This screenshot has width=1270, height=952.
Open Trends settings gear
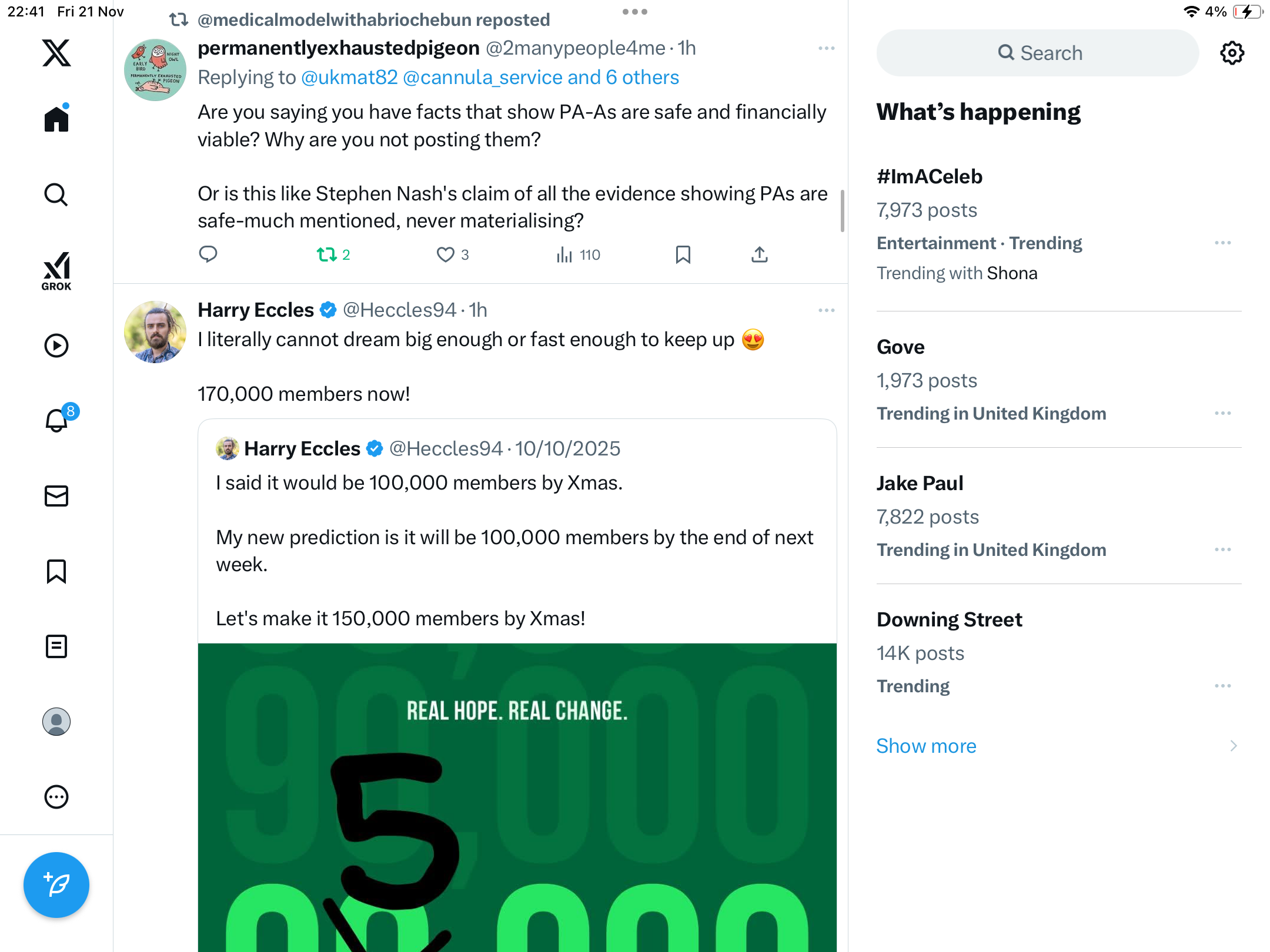click(1232, 53)
